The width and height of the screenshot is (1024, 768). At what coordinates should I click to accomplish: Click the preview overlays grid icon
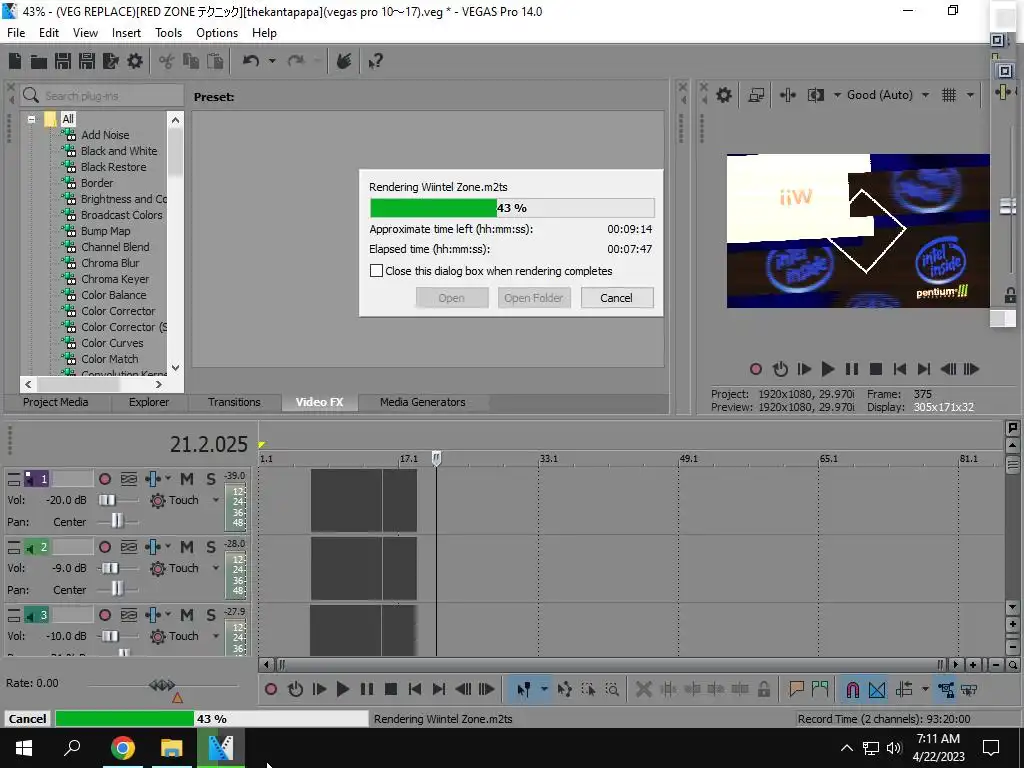pyautogui.click(x=949, y=95)
